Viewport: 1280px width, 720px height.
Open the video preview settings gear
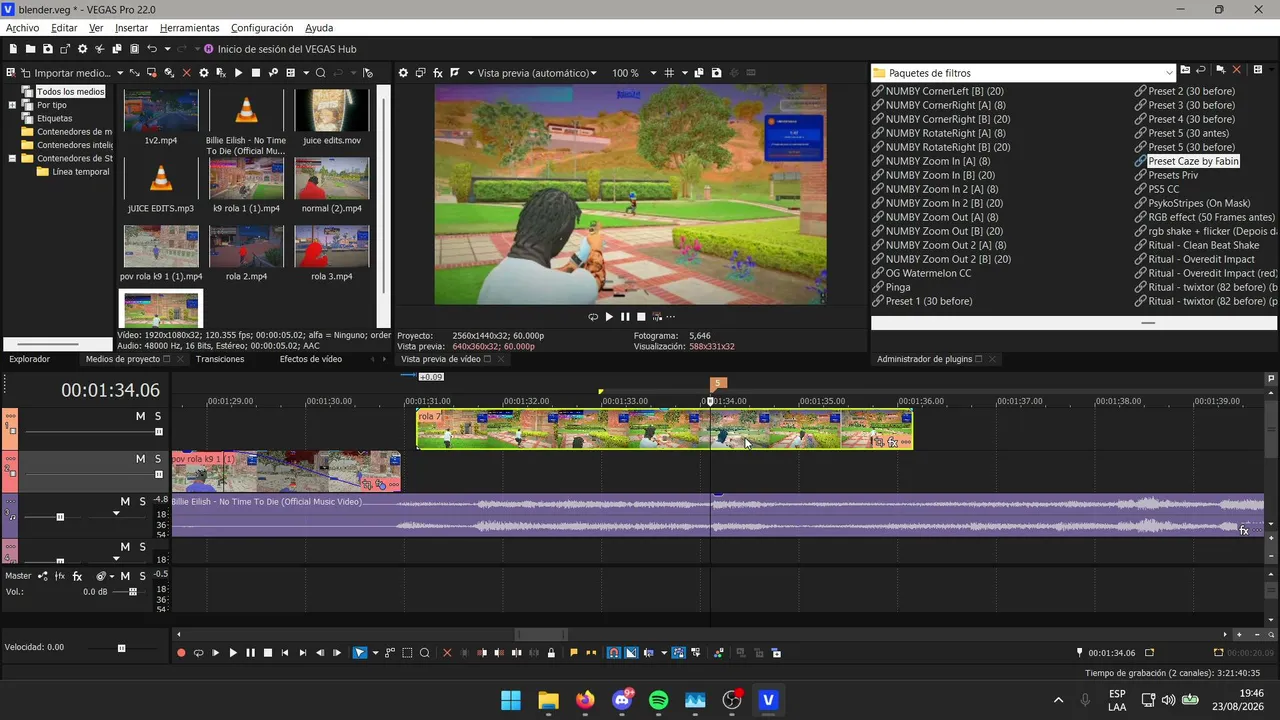point(403,73)
